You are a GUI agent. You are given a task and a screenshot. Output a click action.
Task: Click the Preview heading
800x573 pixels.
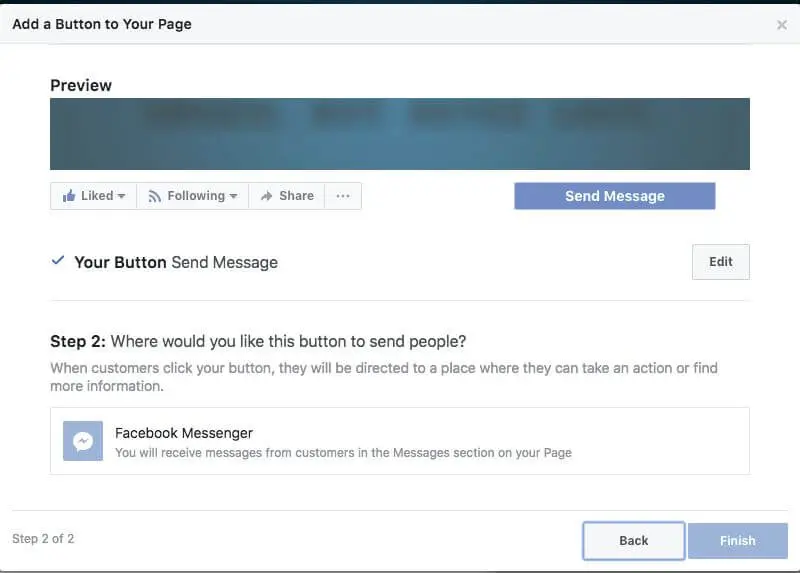pyautogui.click(x=81, y=85)
